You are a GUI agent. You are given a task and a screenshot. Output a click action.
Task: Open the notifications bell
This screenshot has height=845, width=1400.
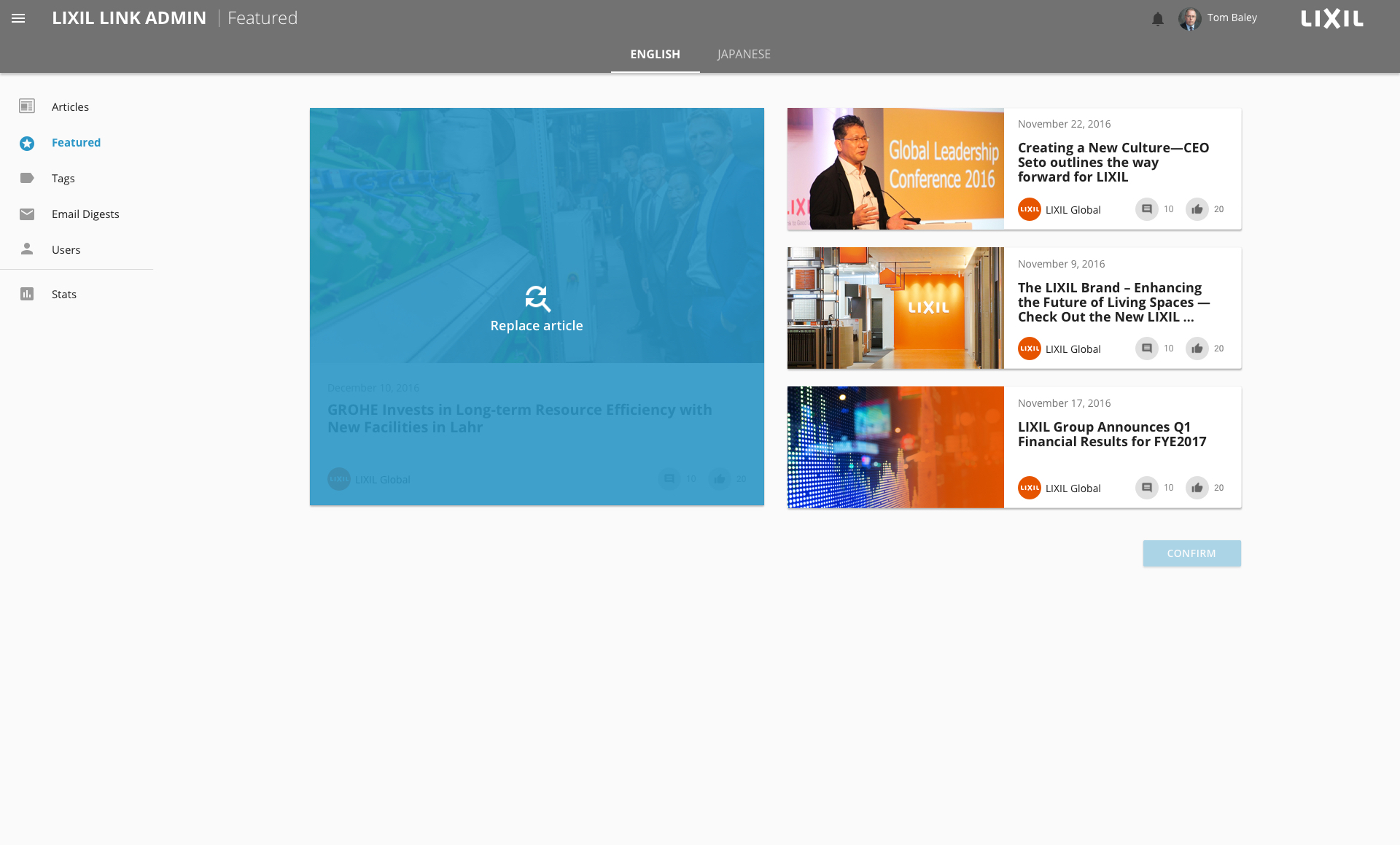click(x=1158, y=19)
